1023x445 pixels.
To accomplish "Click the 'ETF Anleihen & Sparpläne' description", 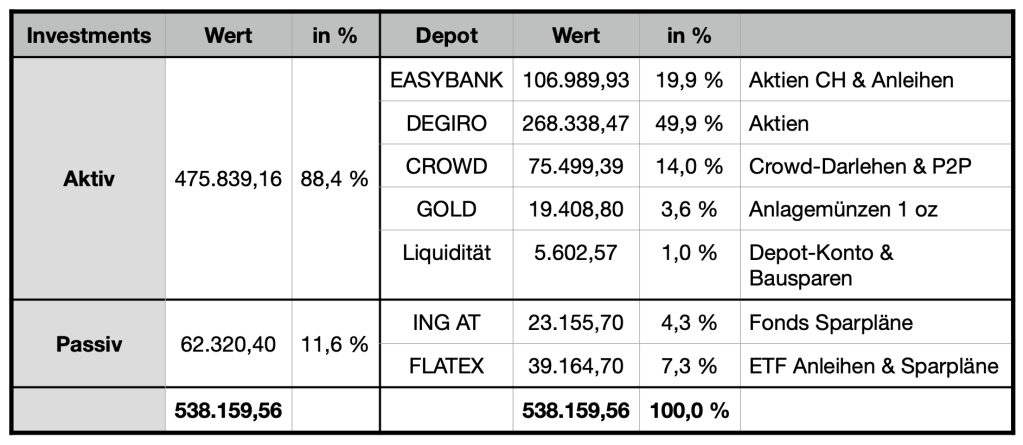I will click(873, 367).
